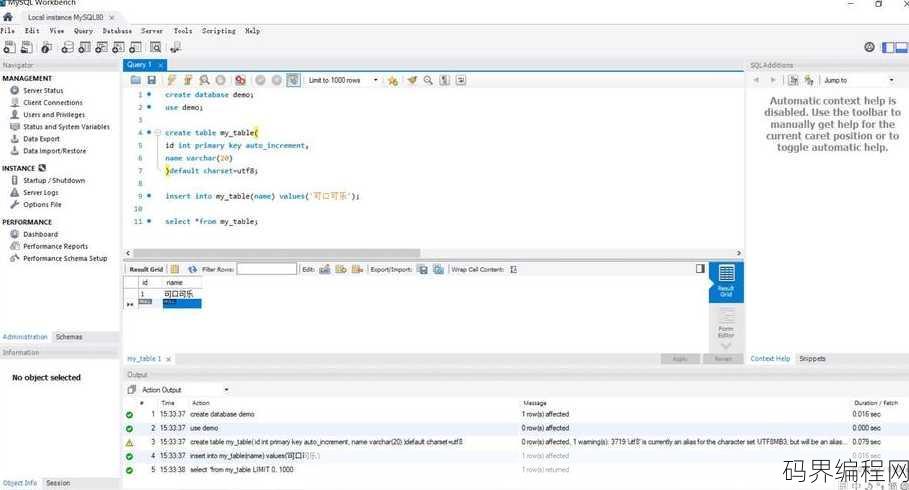Open Data Export in navigator

point(41,139)
